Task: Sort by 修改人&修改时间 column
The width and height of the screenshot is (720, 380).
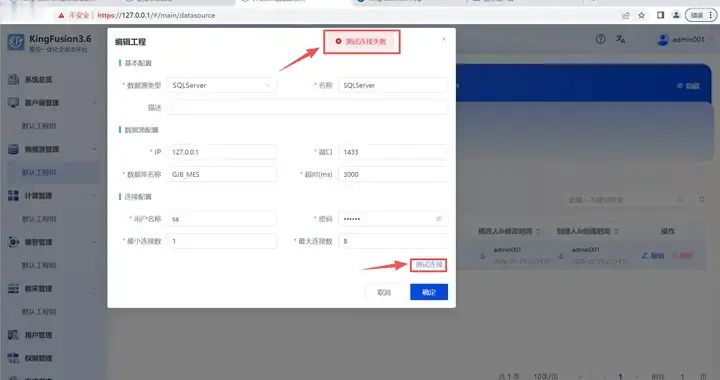Action: coord(538,231)
